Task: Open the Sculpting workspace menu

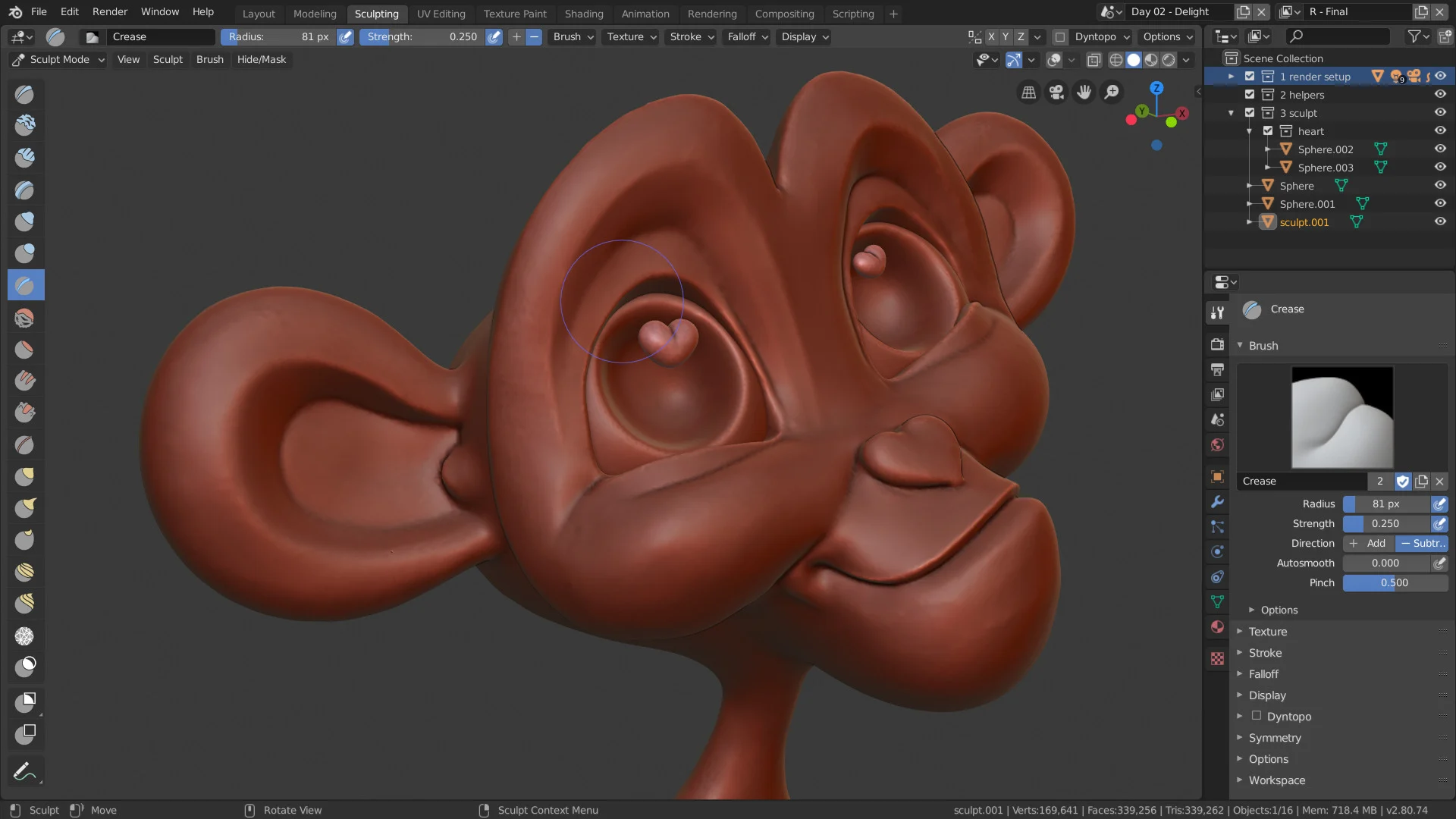Action: pos(377,13)
